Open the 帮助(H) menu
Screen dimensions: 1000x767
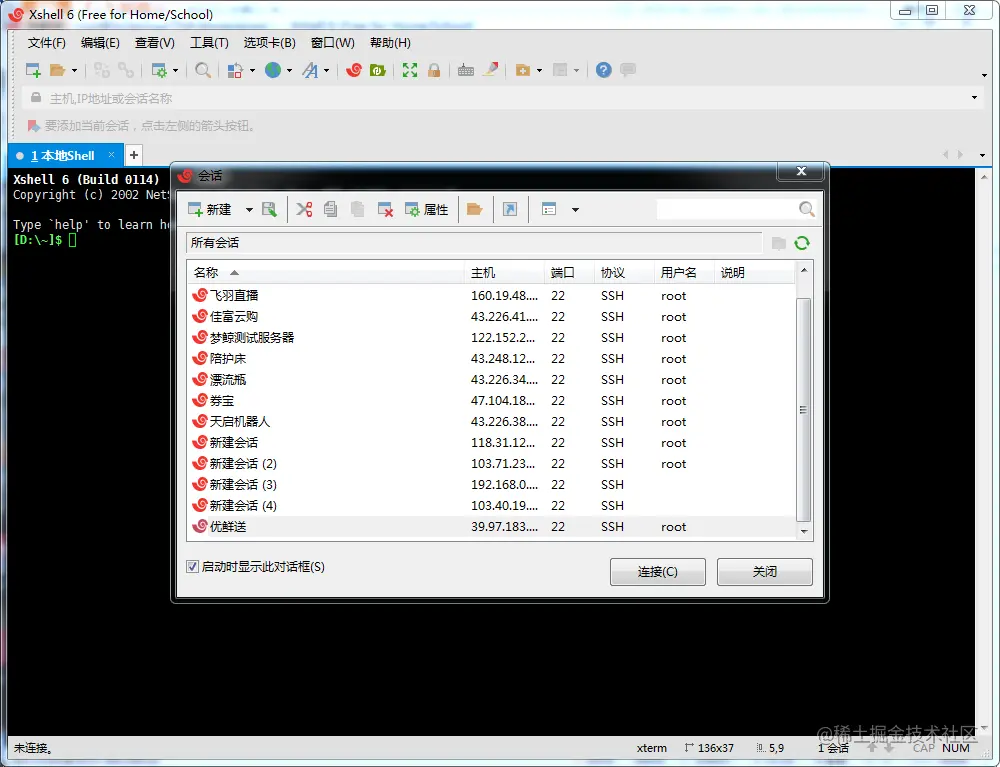click(390, 43)
